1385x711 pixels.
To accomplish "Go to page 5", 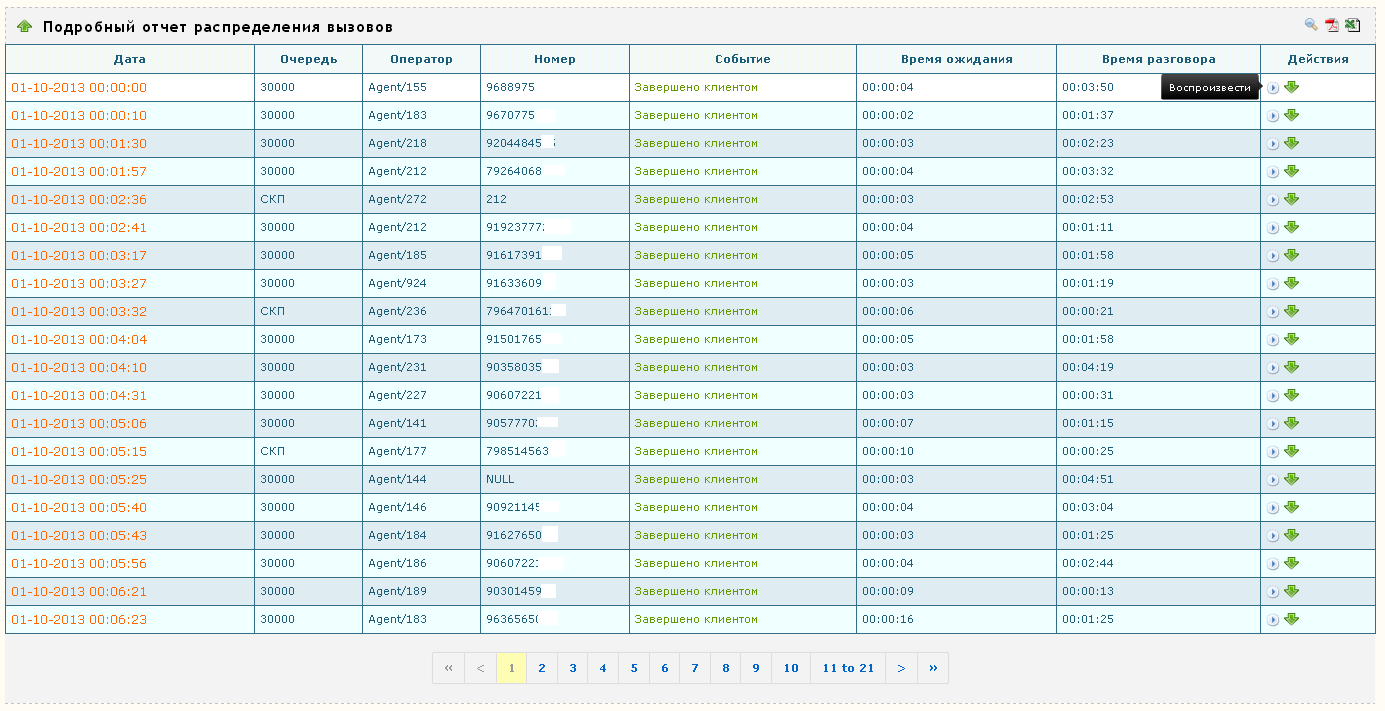I will click(634, 668).
